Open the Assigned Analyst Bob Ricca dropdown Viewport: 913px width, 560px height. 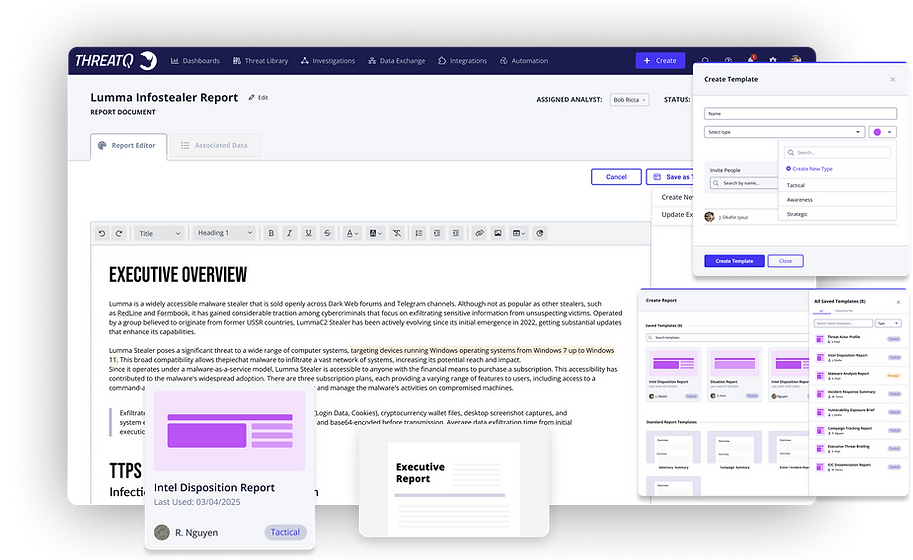(629, 100)
